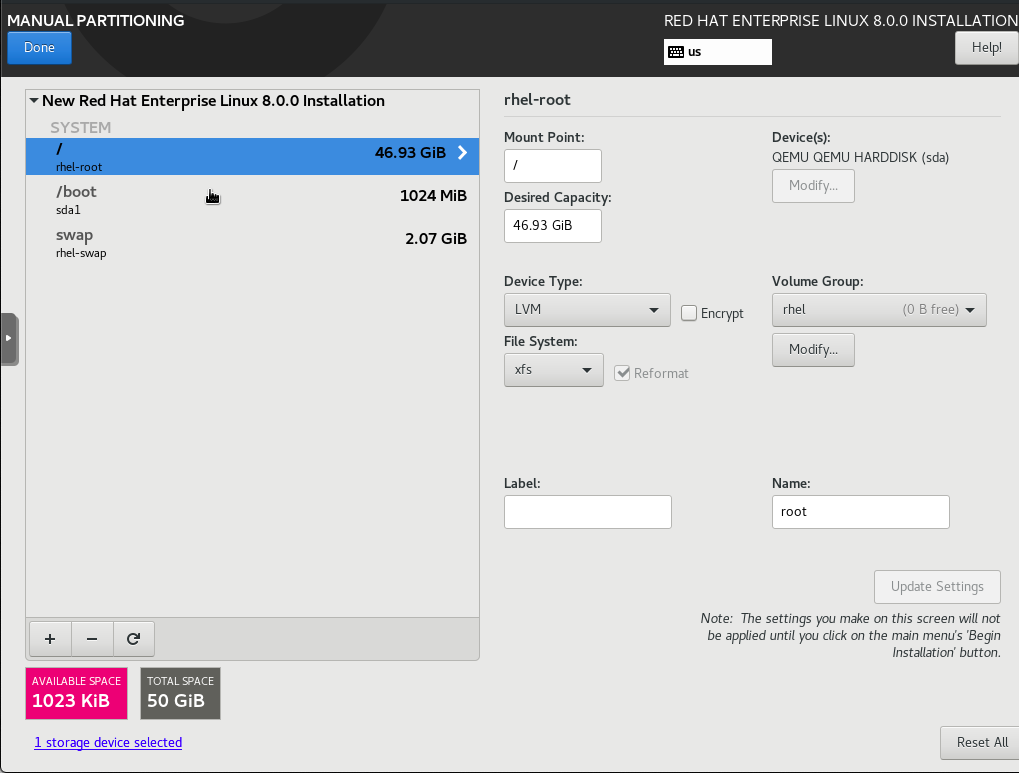Screen dimensions: 1019x773
Task: Click the Reset All button
Action: 981,742
